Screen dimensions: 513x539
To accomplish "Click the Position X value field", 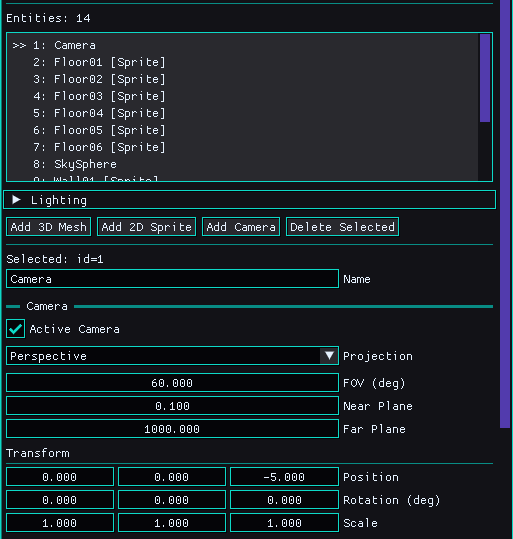I will pos(60,477).
